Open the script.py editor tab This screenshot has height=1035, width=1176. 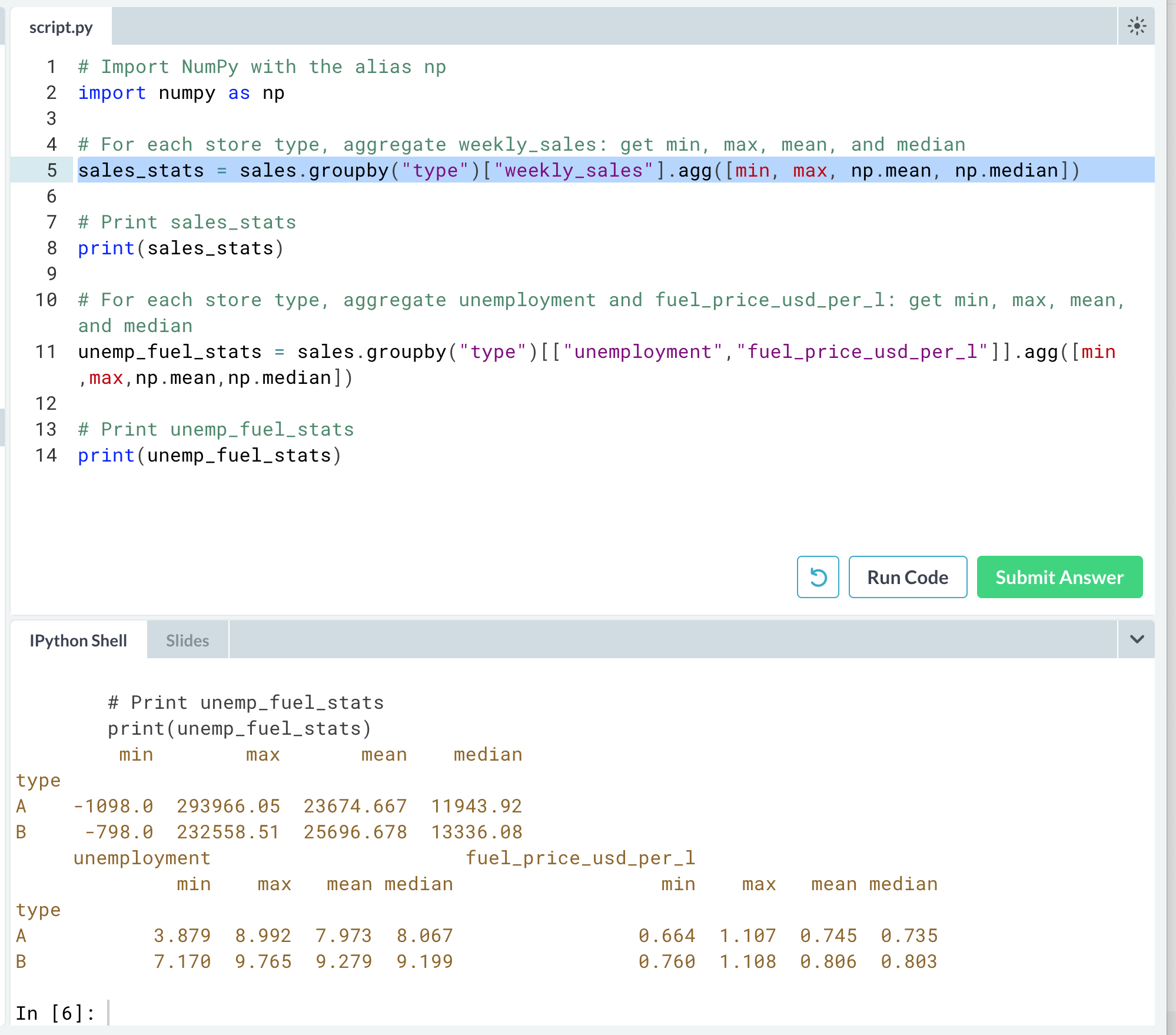coord(61,28)
